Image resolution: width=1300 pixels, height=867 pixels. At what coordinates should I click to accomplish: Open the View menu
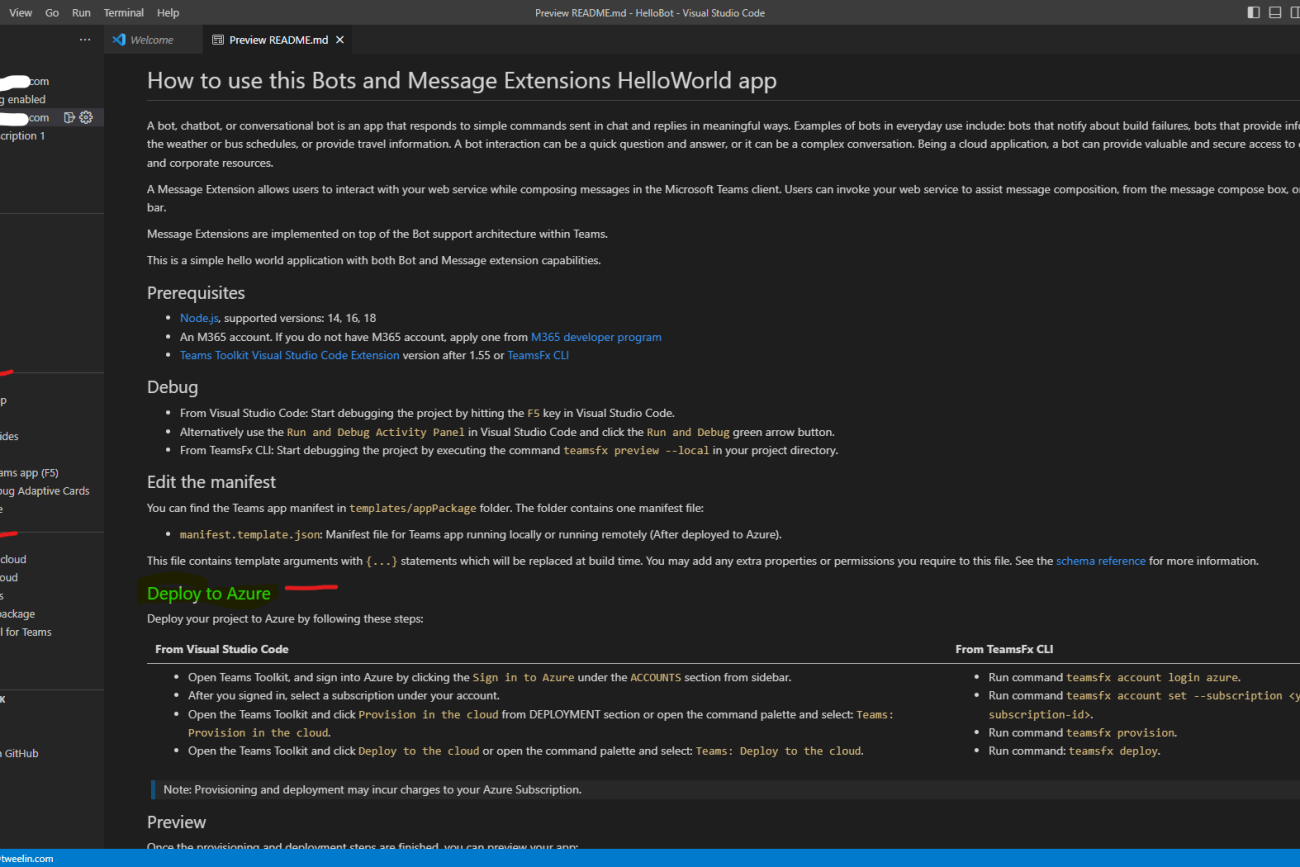click(20, 13)
